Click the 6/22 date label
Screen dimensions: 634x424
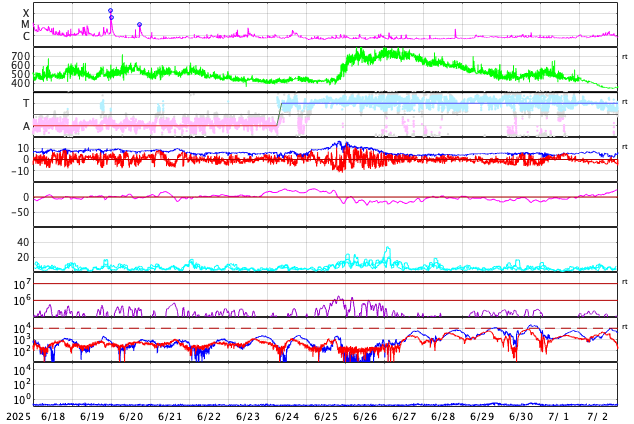tap(209, 416)
